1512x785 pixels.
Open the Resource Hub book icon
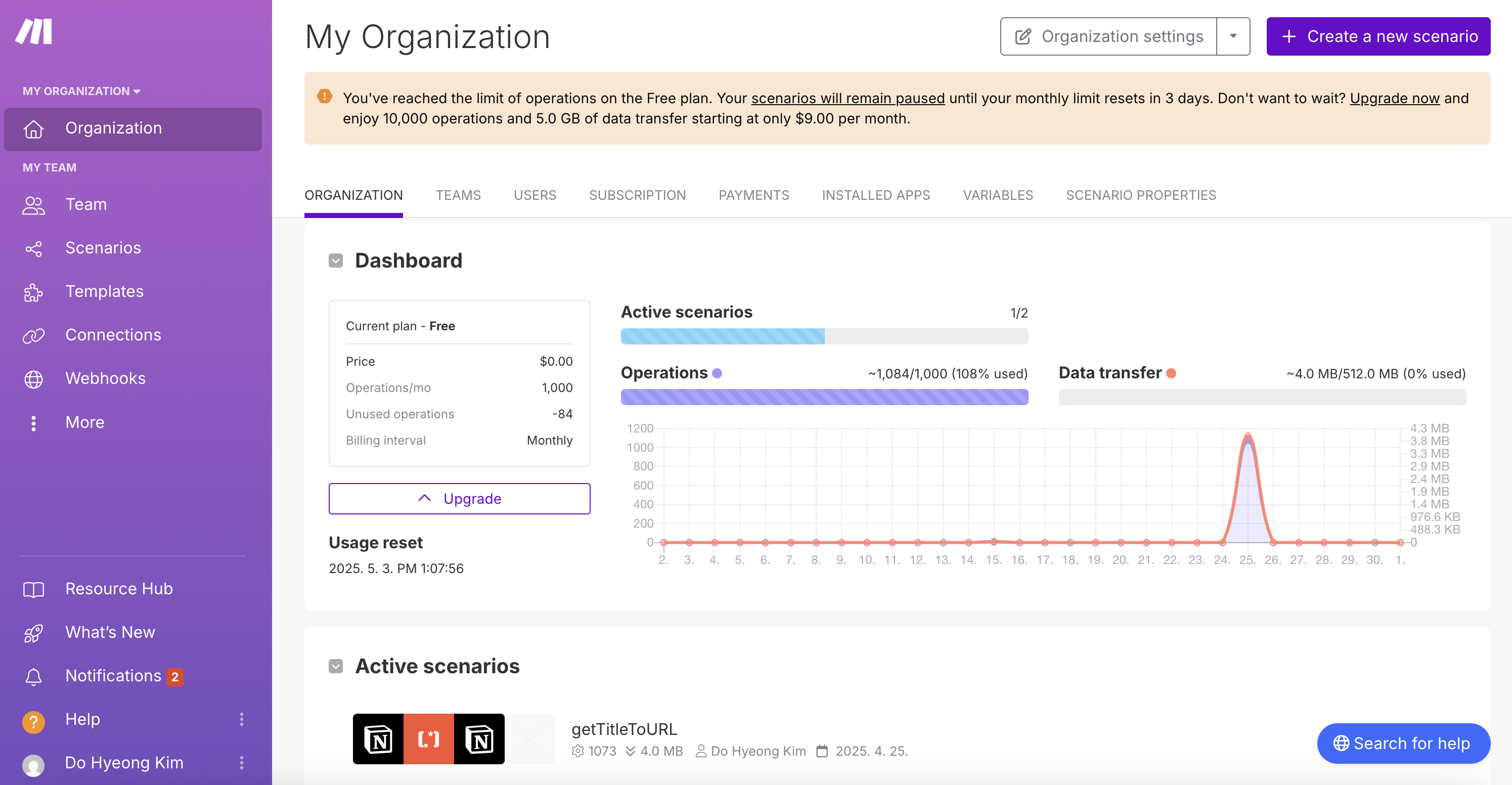coord(33,589)
